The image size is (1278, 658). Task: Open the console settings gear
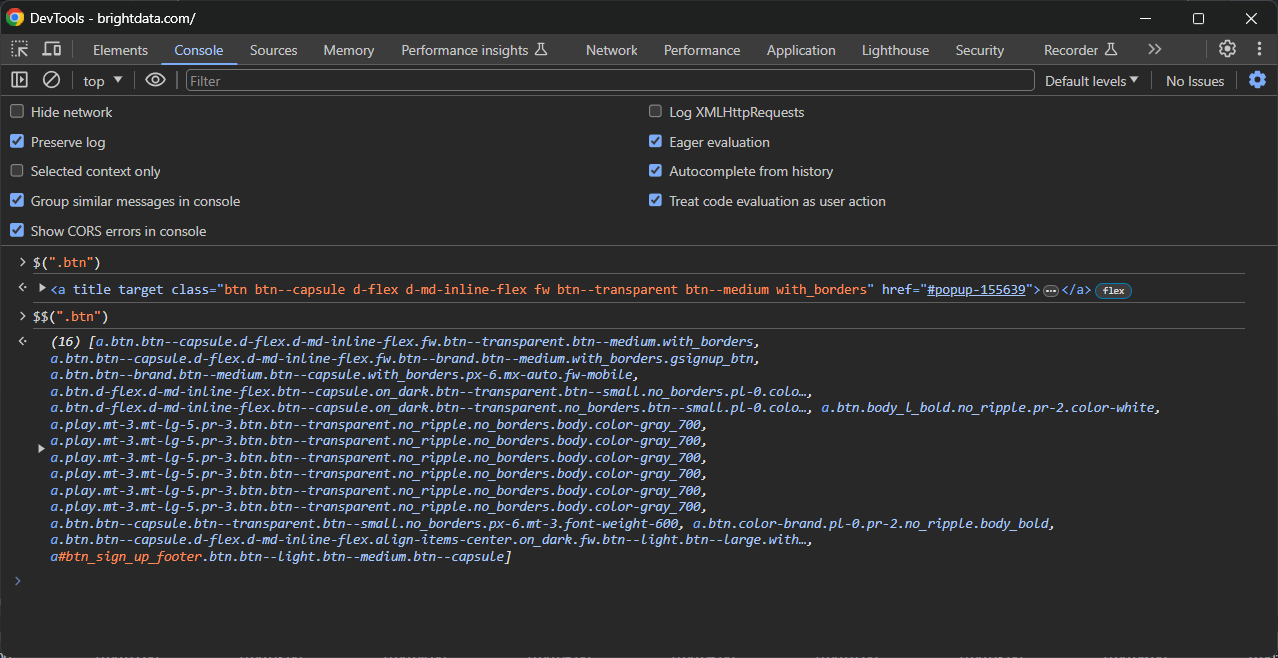(x=1257, y=80)
